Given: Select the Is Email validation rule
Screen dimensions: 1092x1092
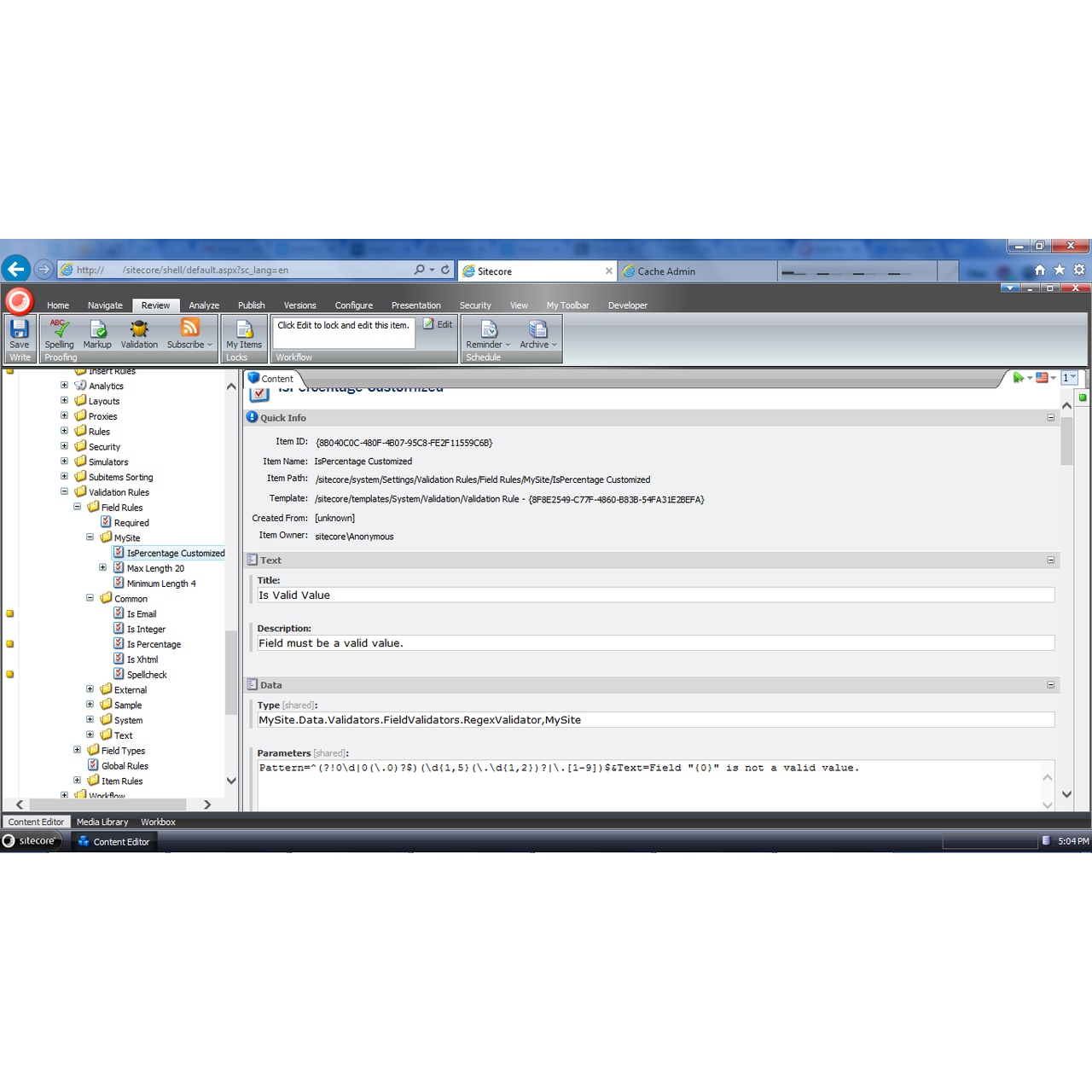Looking at the screenshot, I should (142, 613).
